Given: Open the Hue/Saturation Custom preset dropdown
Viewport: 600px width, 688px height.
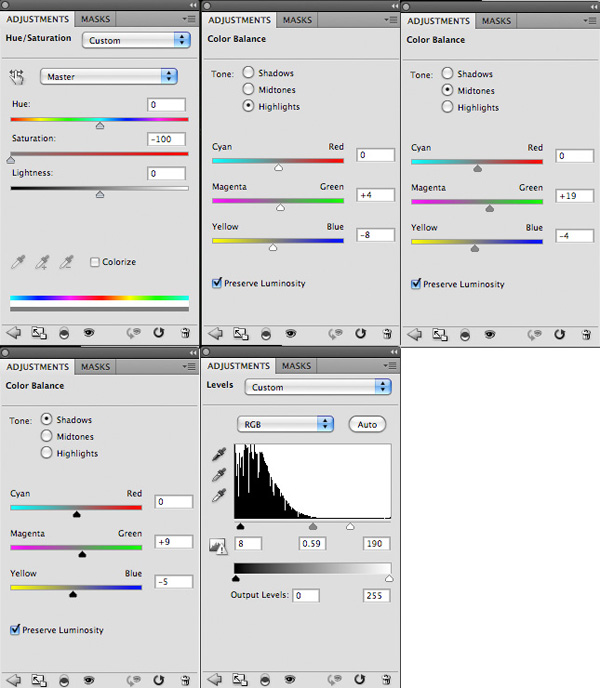Looking at the screenshot, I should [137, 40].
